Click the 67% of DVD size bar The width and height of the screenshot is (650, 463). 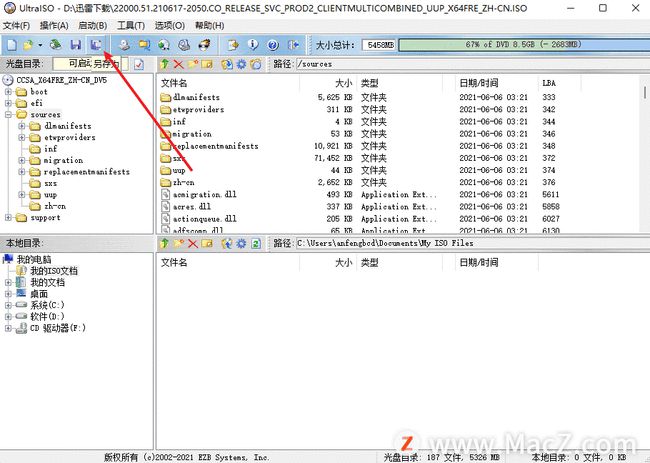[524, 45]
